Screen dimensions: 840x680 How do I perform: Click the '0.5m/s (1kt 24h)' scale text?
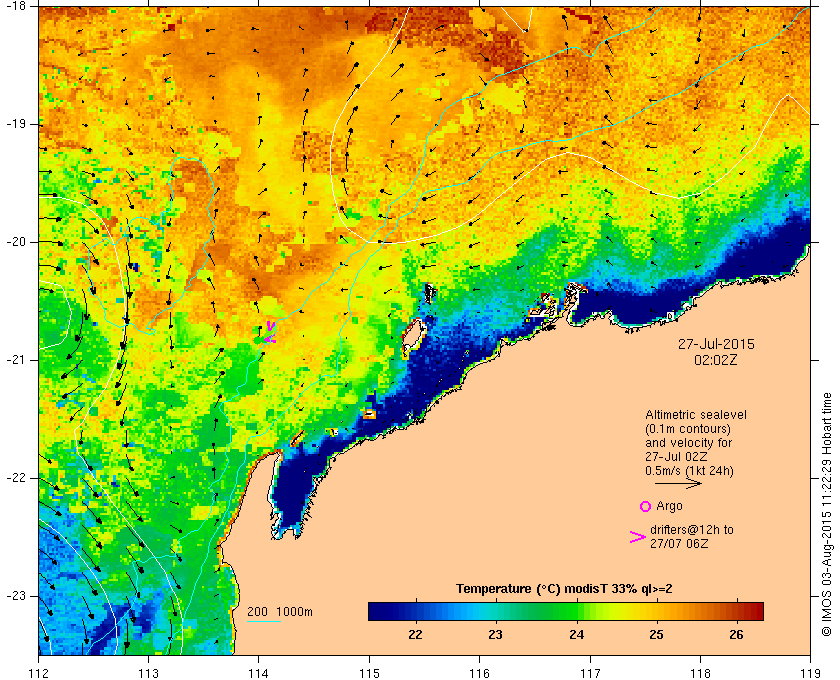[689, 471]
